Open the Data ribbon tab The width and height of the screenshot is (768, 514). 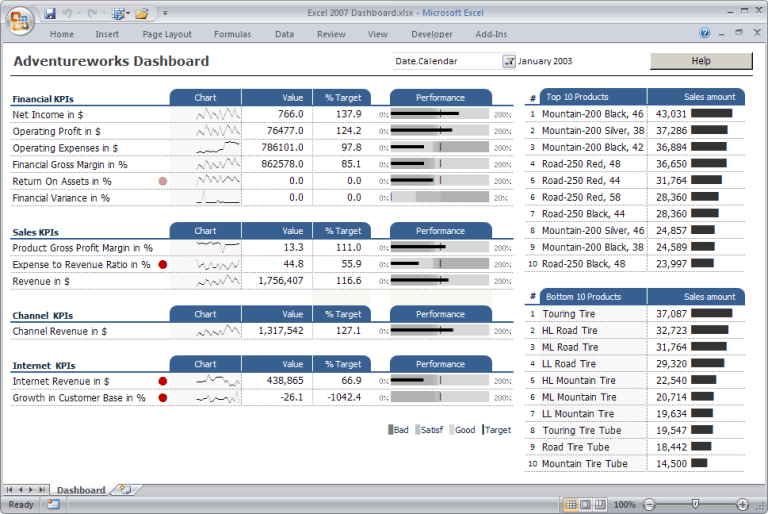click(284, 34)
